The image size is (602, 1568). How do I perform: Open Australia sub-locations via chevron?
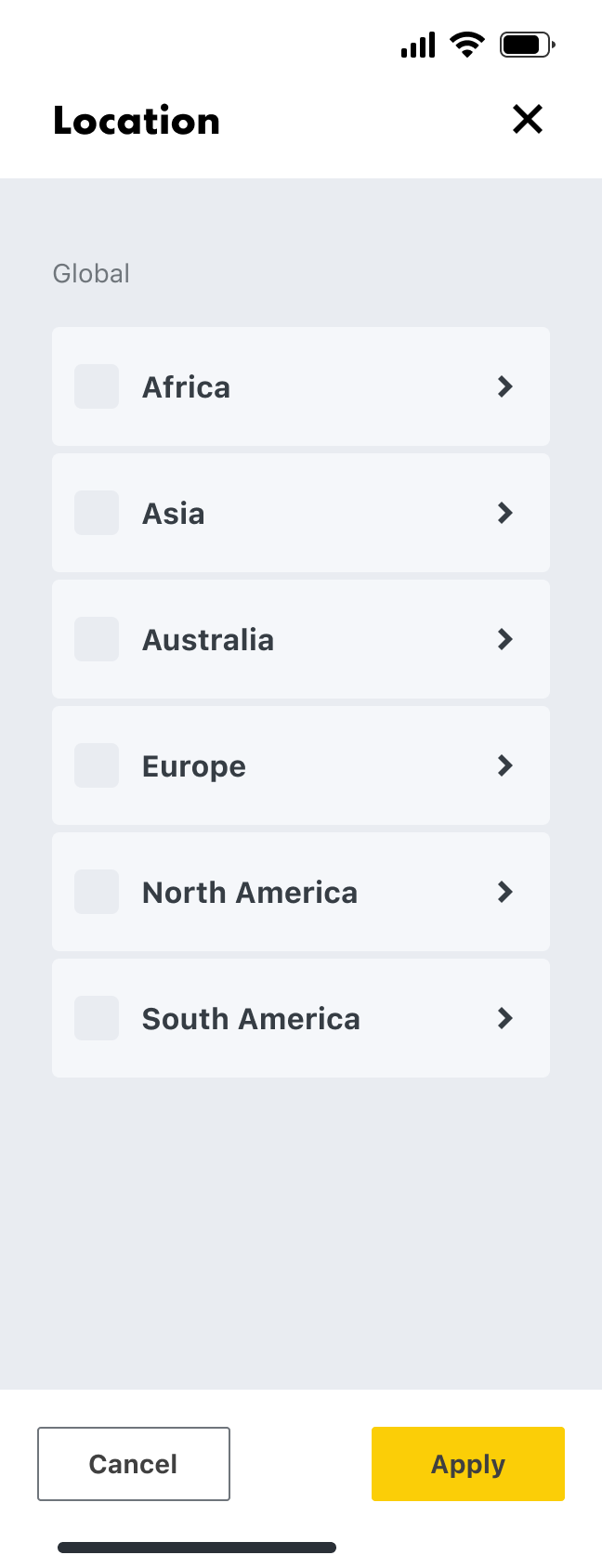[505, 639]
